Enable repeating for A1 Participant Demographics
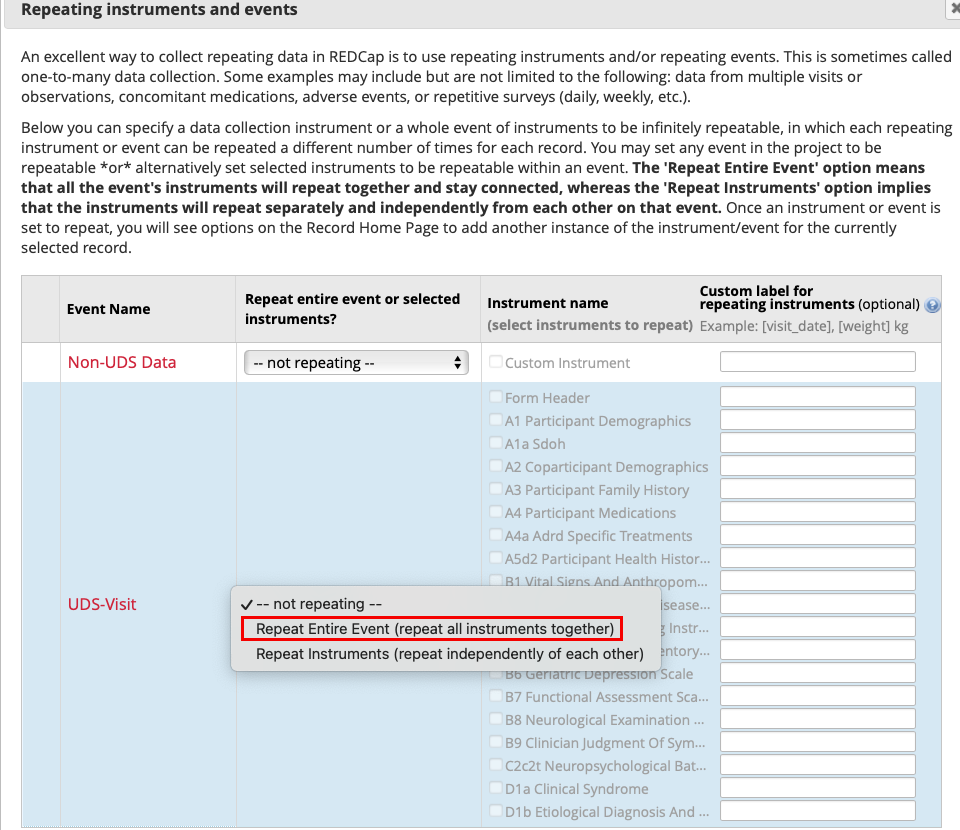960x830 pixels. point(495,420)
